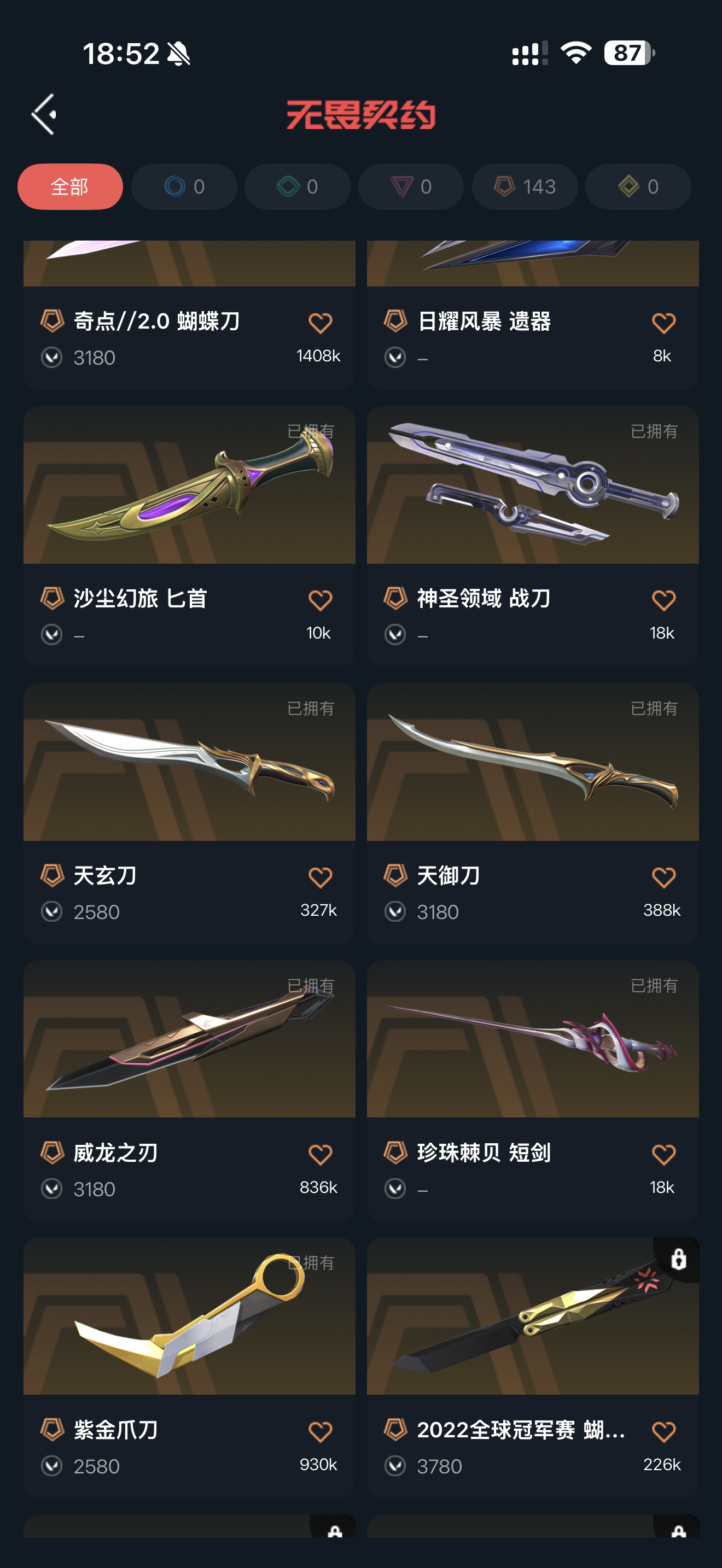The image size is (722, 1568).
Task: Filter by yellow diamond tier
Action: coord(638,186)
